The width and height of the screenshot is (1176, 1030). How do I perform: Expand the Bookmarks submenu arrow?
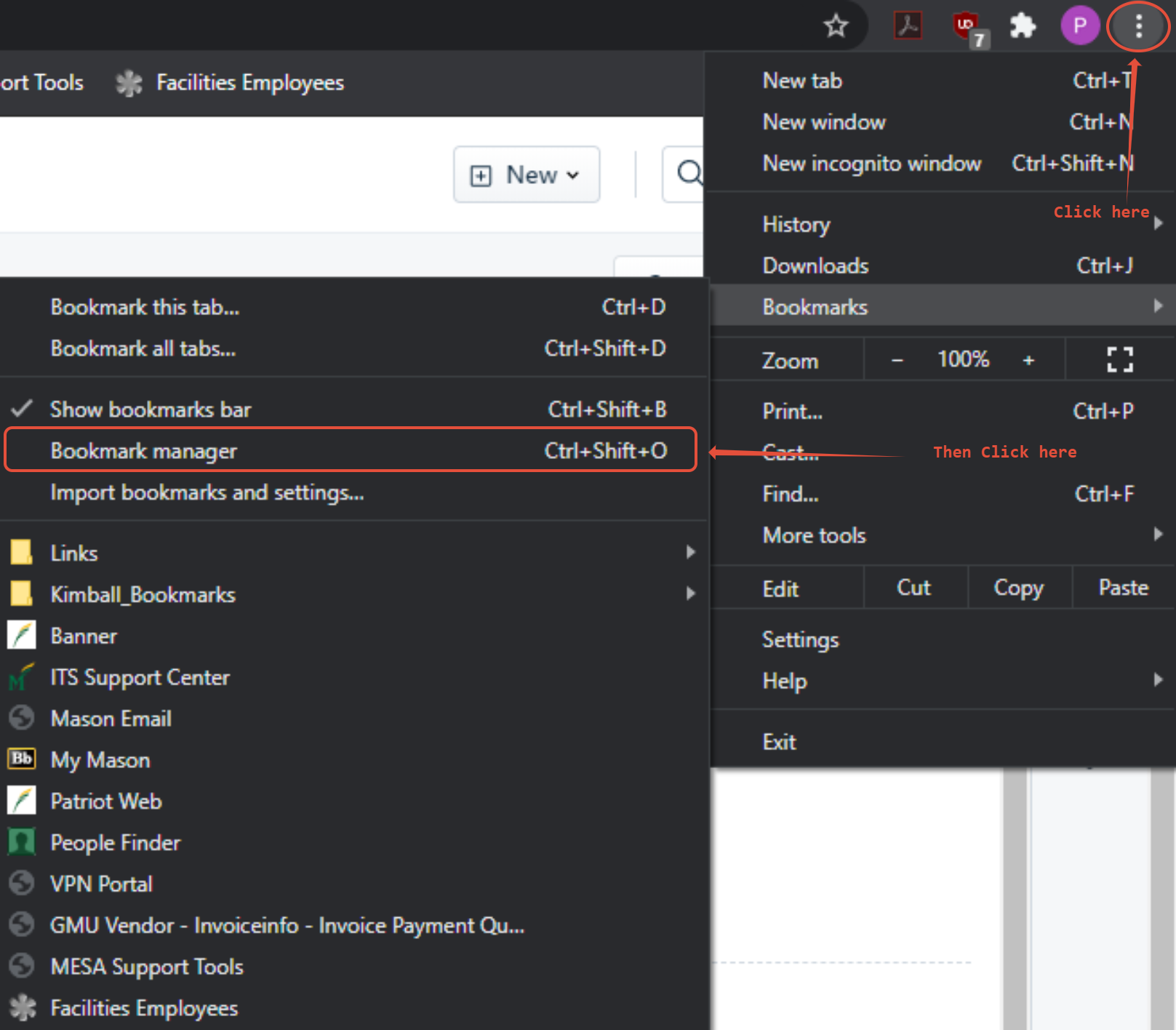(x=1158, y=306)
